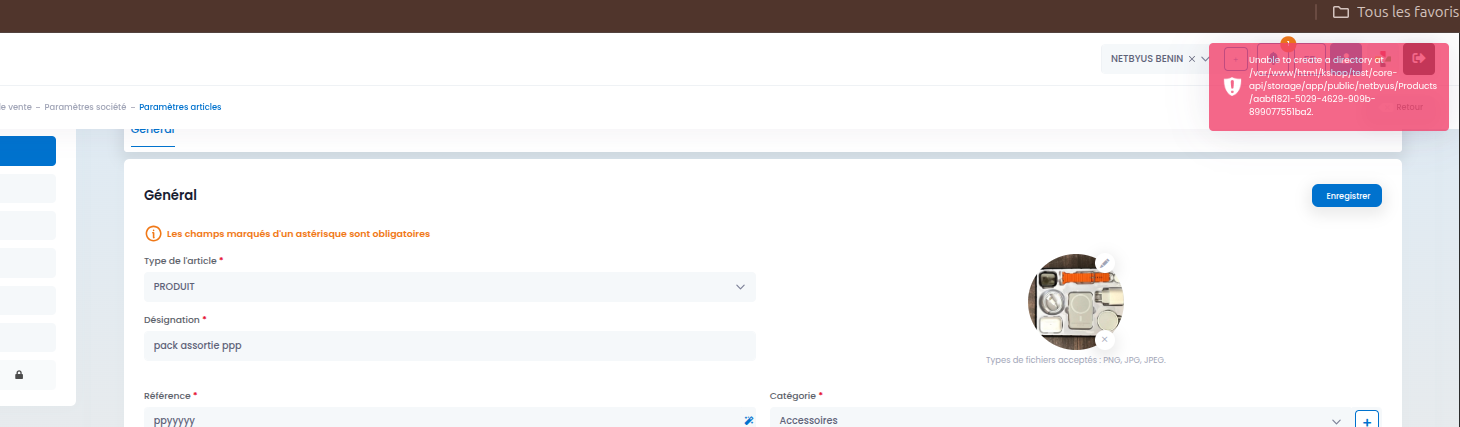
Task: Remove the product image with the X icon
Action: tap(1104, 339)
